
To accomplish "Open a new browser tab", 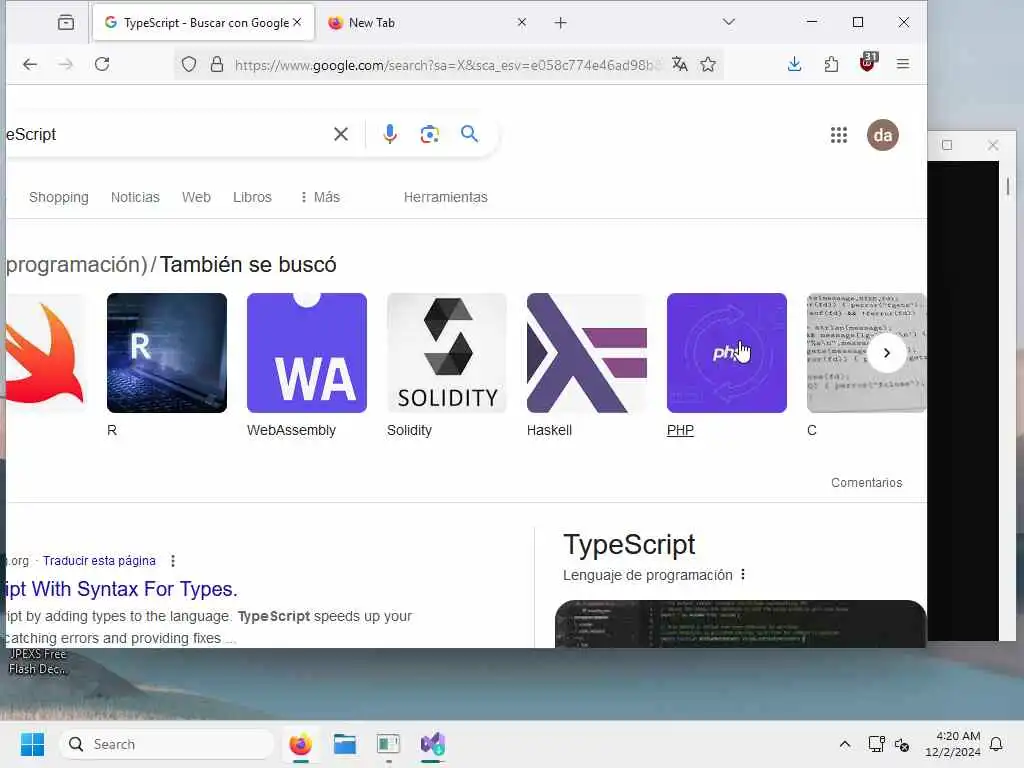I will (560, 23).
